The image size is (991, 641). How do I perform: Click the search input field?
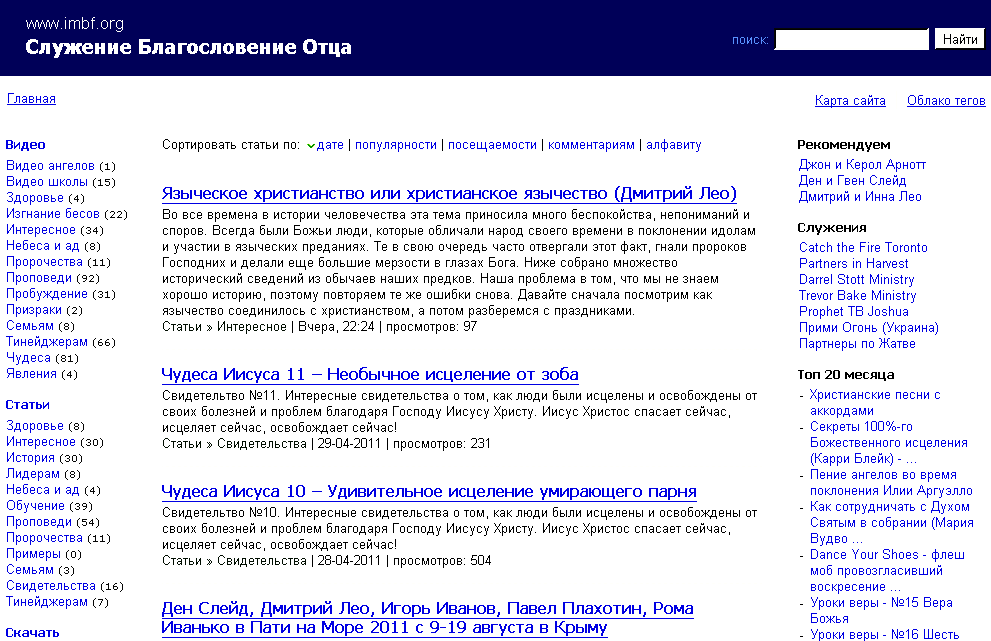pyautogui.click(x=851, y=39)
